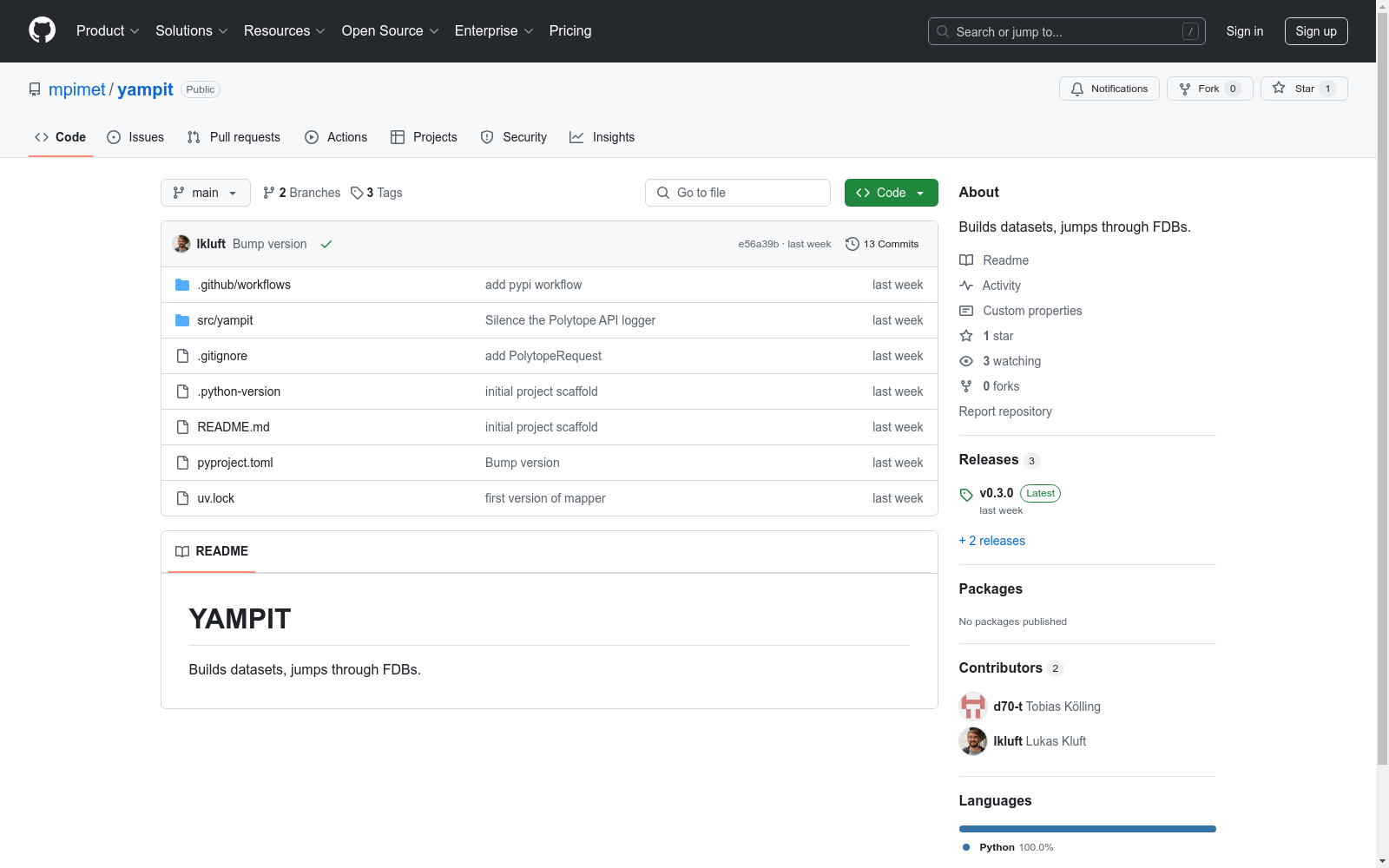Switch to the Pull requests tab
This screenshot has height=868, width=1389.
pyautogui.click(x=234, y=137)
